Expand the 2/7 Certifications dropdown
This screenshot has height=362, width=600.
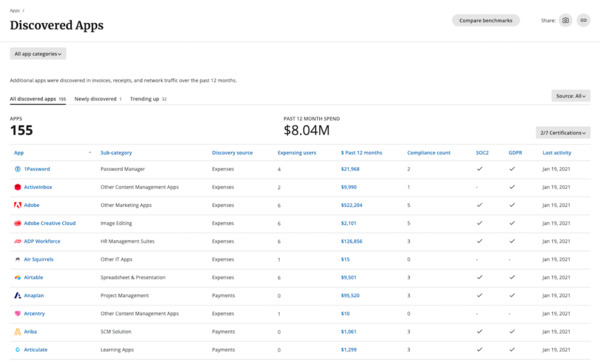(x=563, y=133)
